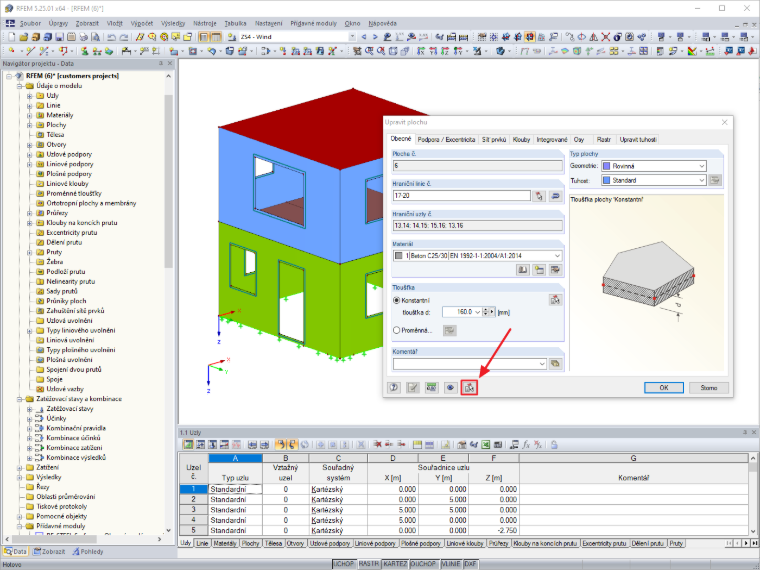The image size is (760, 570).
Task: Click edit stiffness icon next to Tuhost dropdown
Action: [714, 180]
